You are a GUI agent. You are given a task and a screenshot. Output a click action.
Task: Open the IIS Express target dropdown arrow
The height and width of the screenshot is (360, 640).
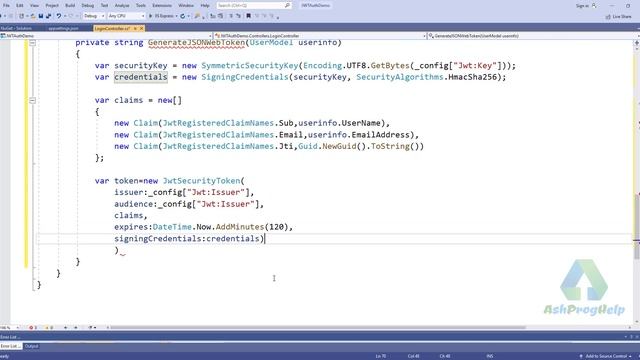(x=176, y=16)
